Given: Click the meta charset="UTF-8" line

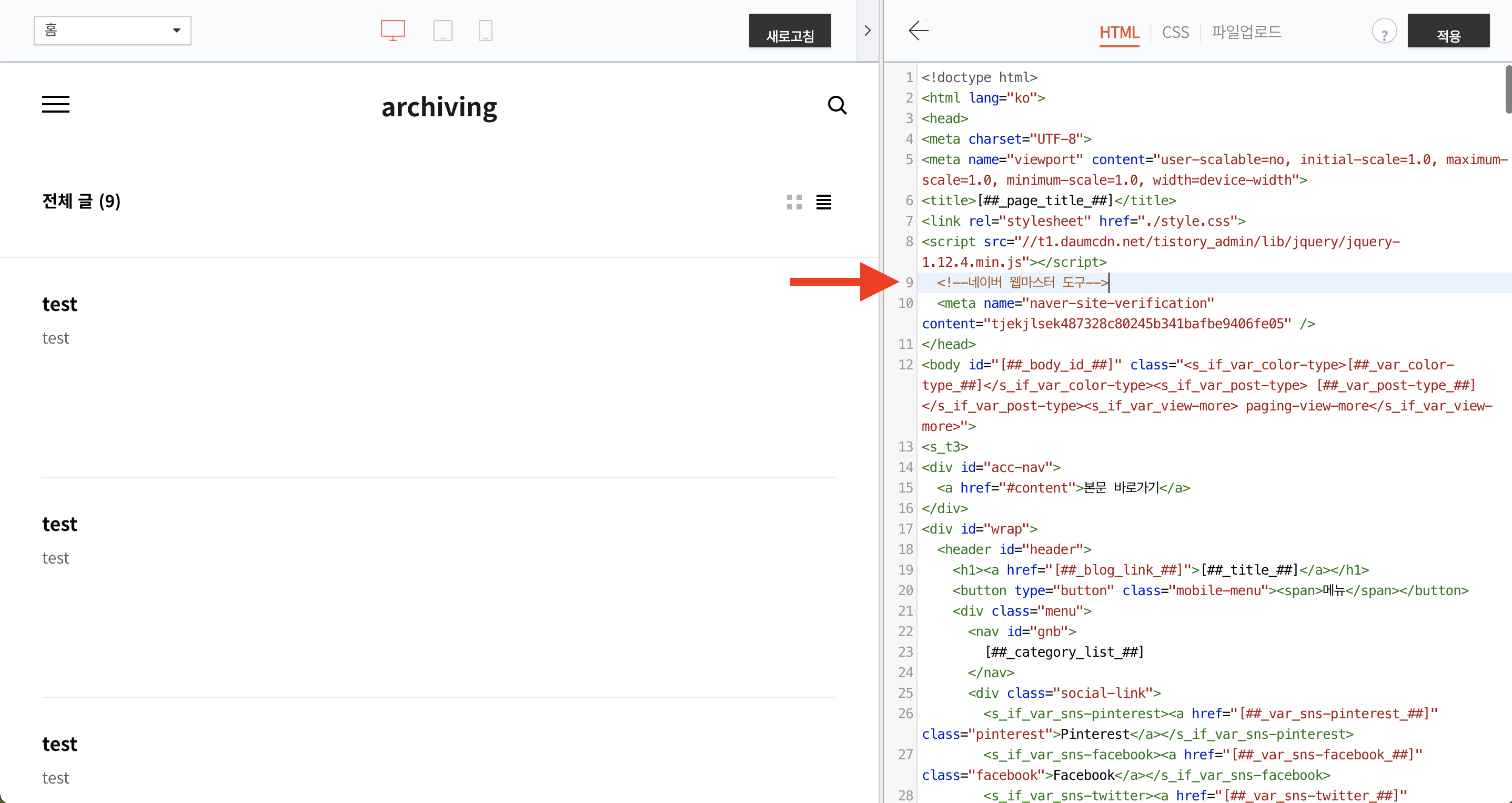Looking at the screenshot, I should click(x=1006, y=139).
